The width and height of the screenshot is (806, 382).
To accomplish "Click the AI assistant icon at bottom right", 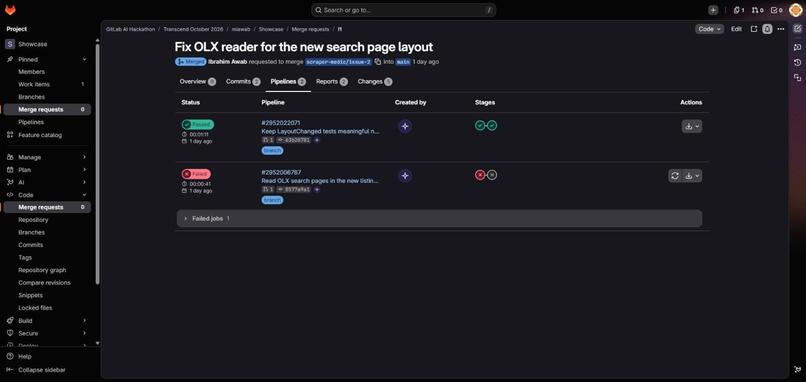I will coord(797,369).
